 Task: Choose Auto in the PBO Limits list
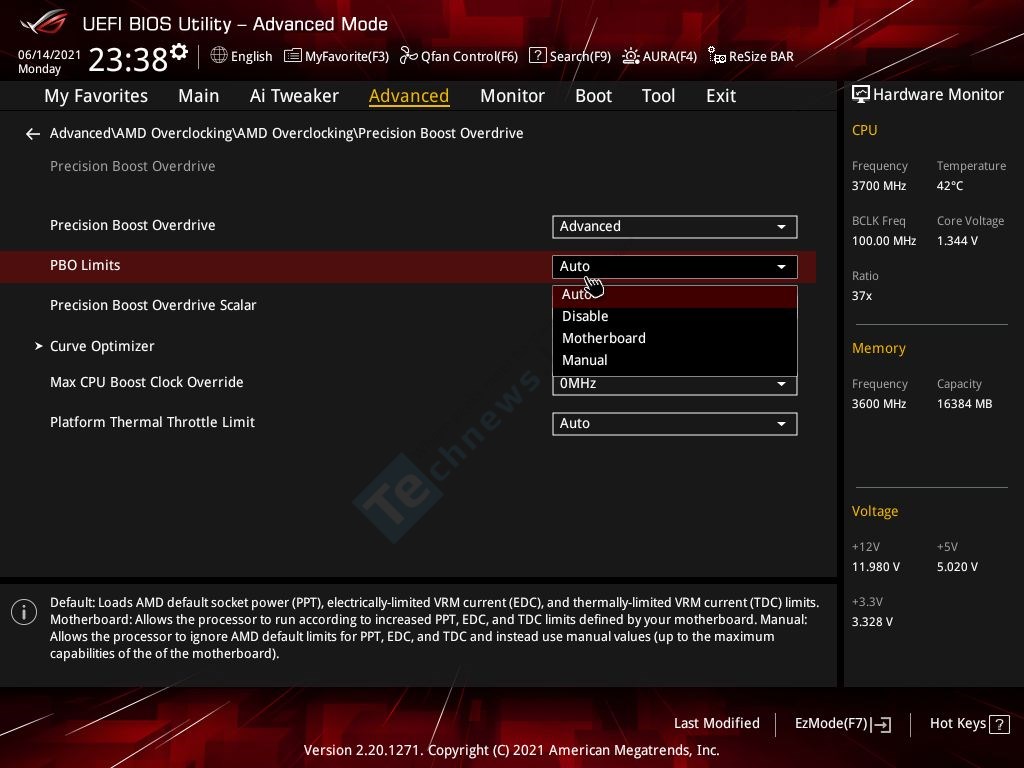pyautogui.click(x=675, y=295)
